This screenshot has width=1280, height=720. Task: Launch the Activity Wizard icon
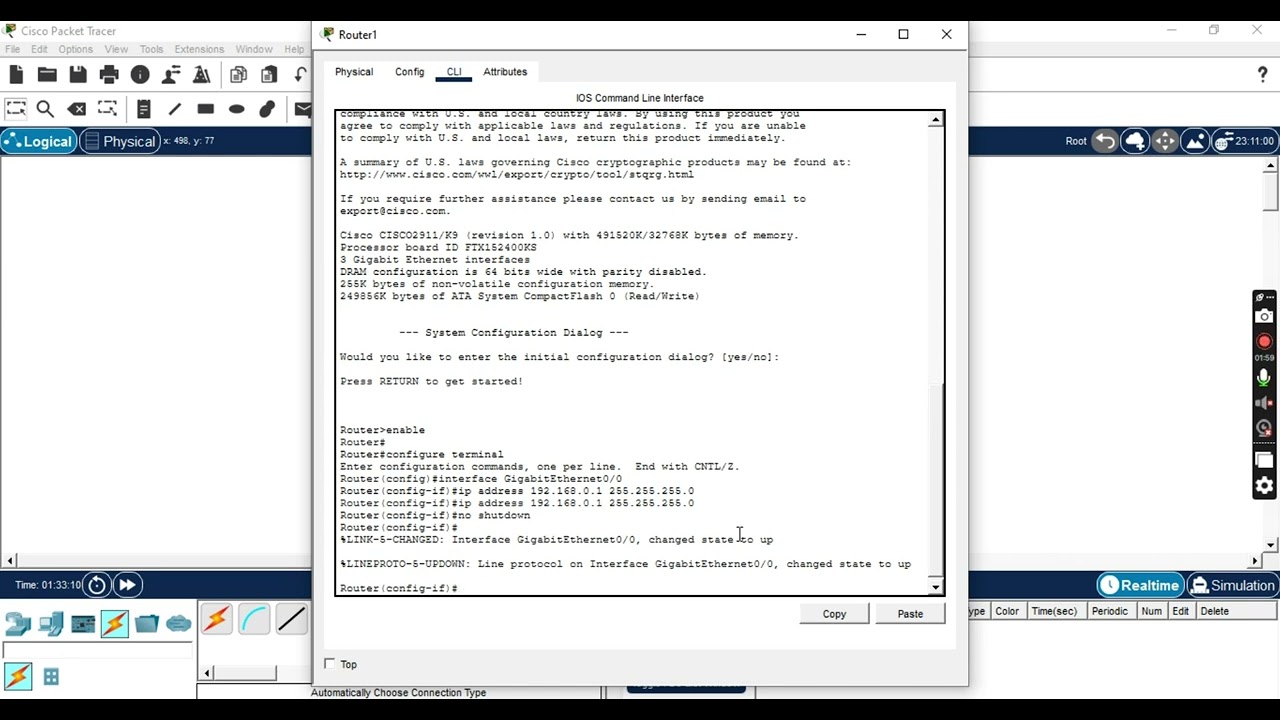point(202,75)
